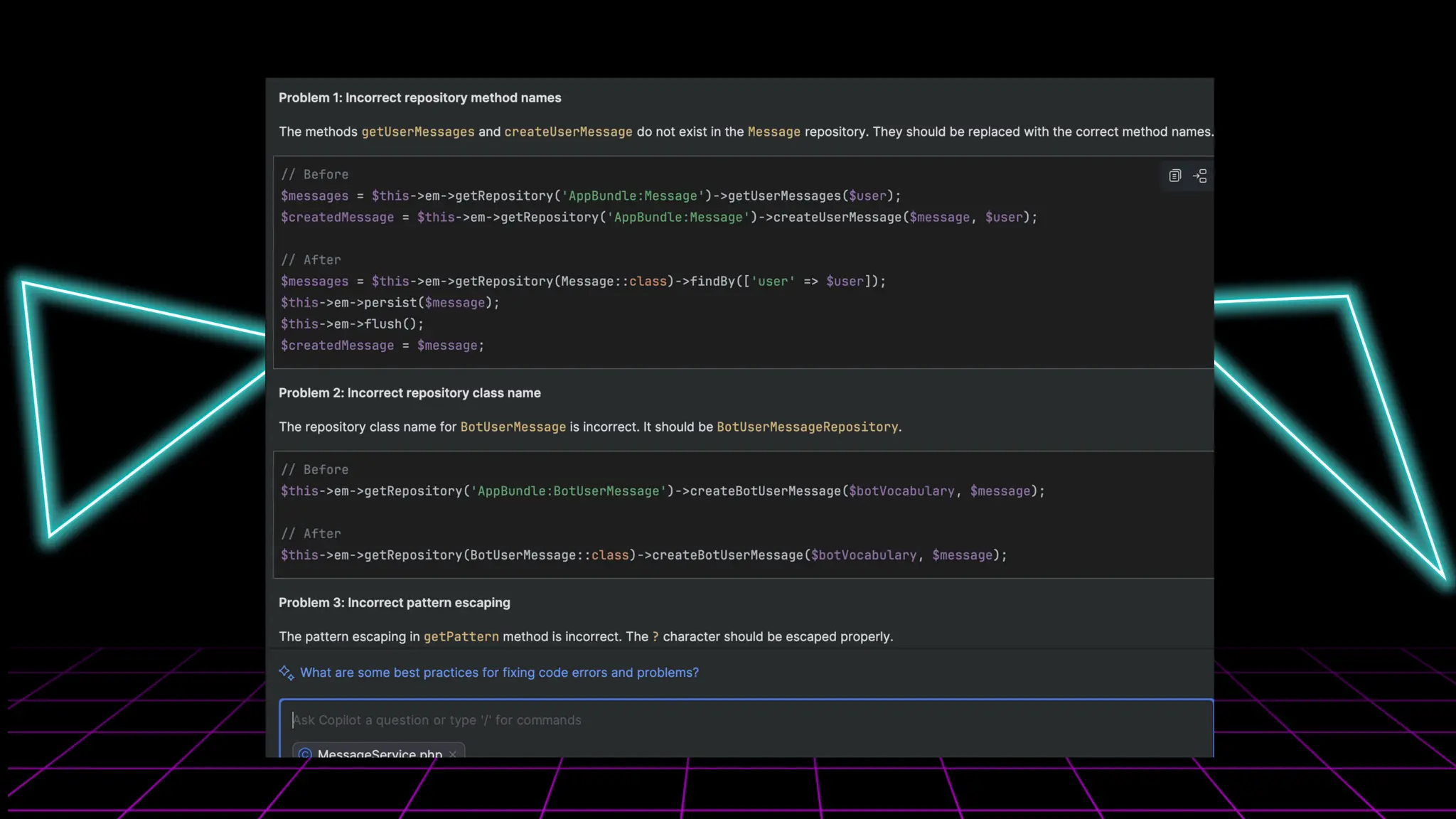Click the Problem 2 heading

[x=409, y=392]
